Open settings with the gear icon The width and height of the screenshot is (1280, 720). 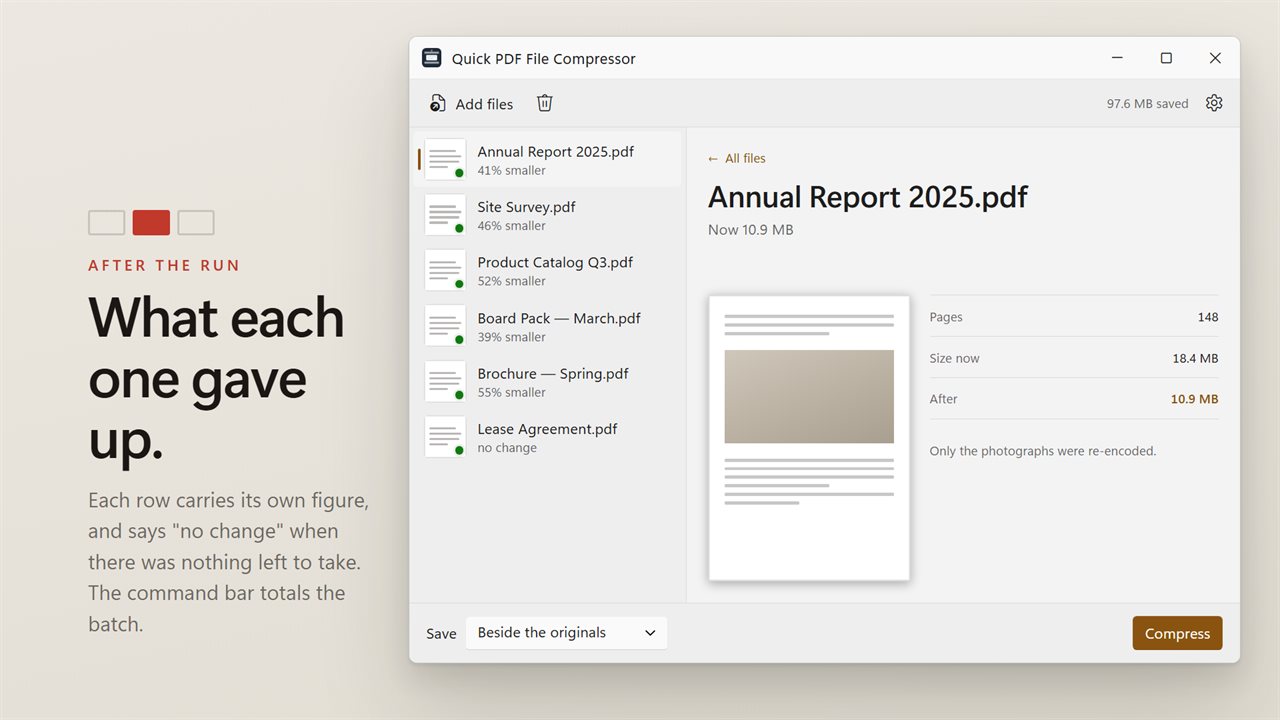tap(1214, 103)
